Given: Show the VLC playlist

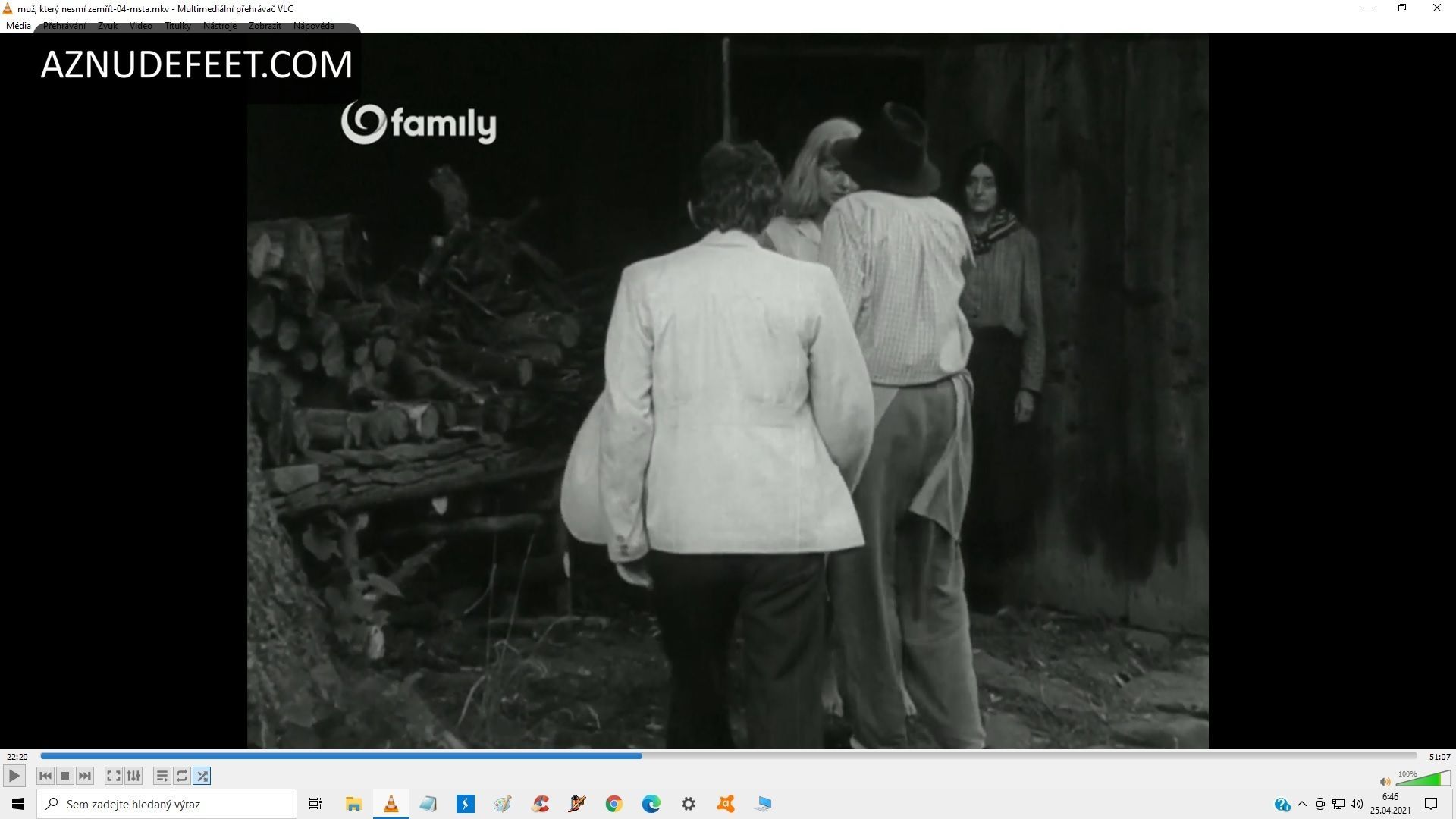Looking at the screenshot, I should click(162, 776).
